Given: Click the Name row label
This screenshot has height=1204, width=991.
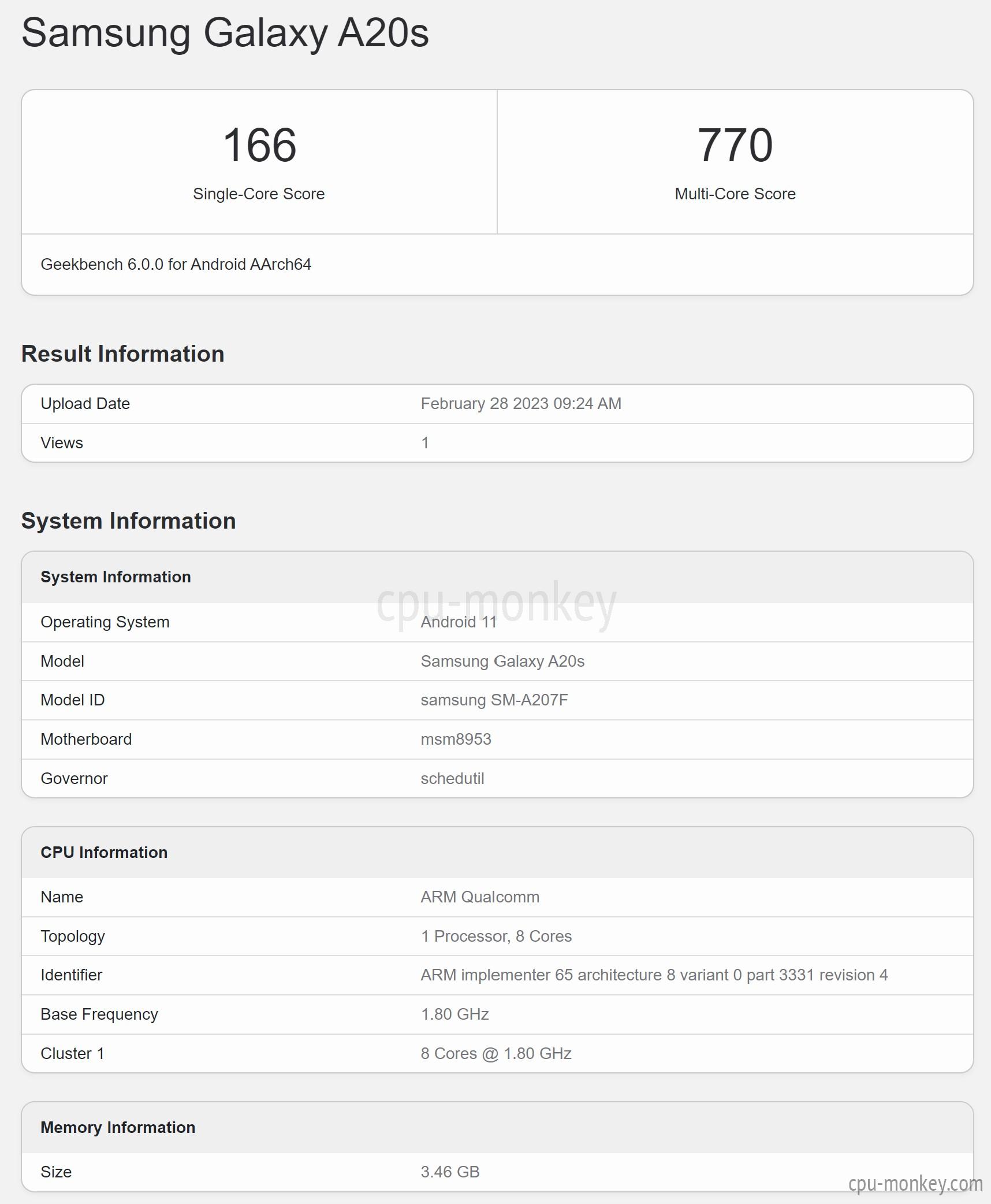Looking at the screenshot, I should (x=62, y=897).
